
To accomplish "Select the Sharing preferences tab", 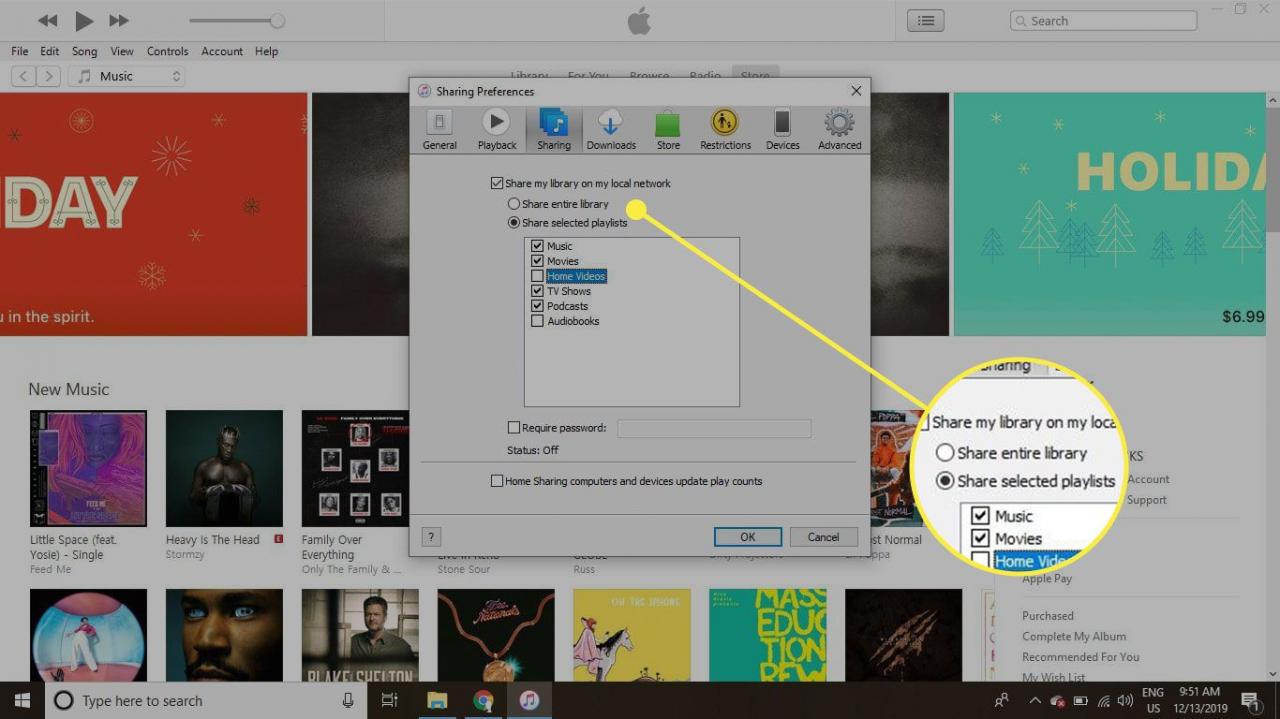I will pyautogui.click(x=553, y=130).
